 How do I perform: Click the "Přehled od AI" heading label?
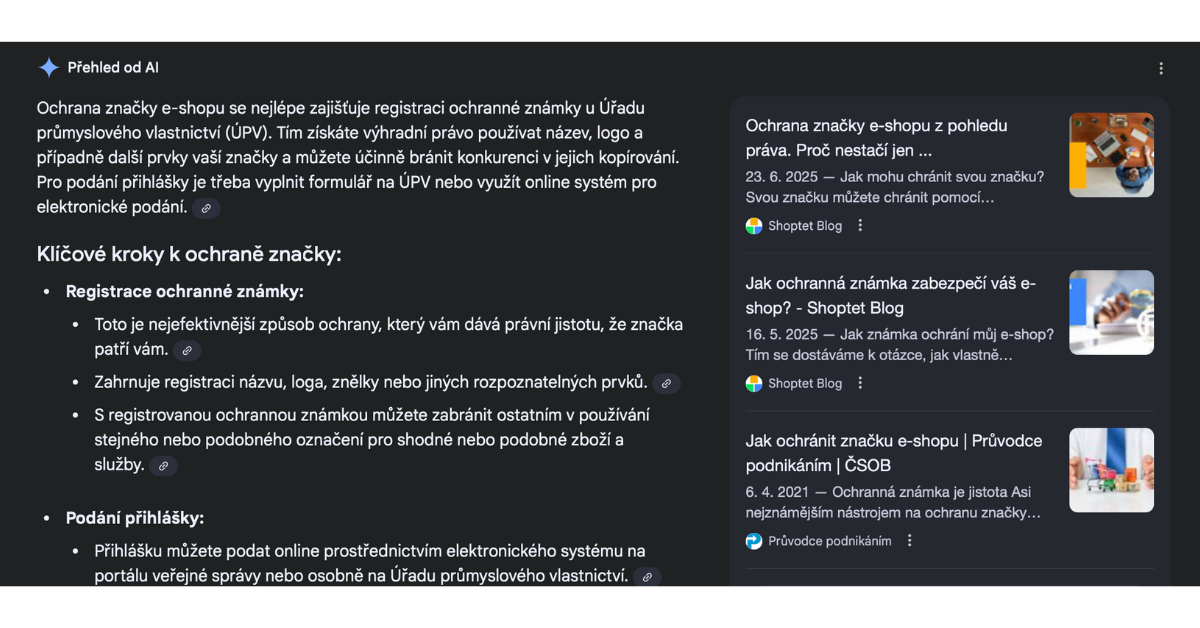113,68
